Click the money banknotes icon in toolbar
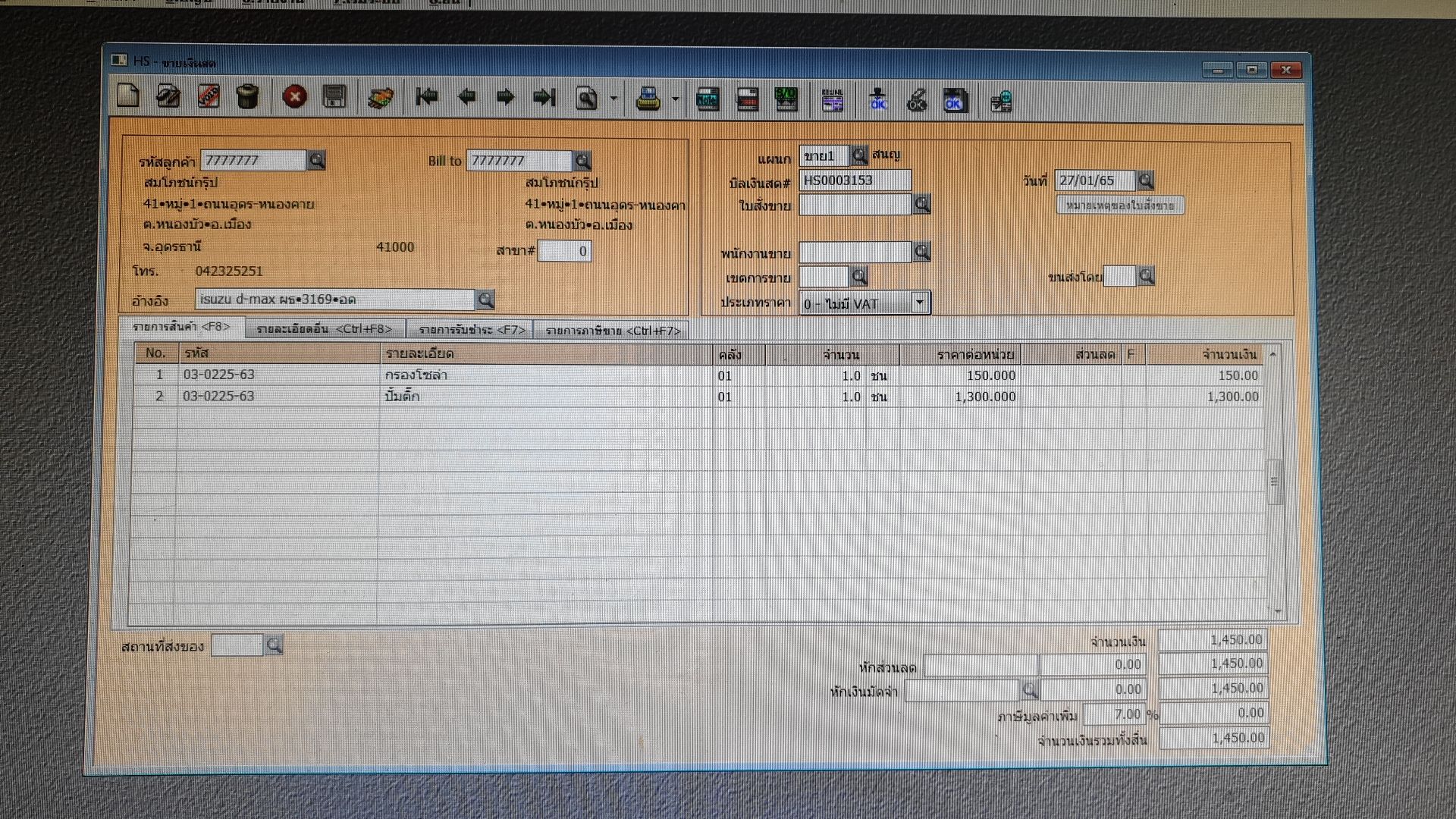1456x819 pixels. pos(381,98)
